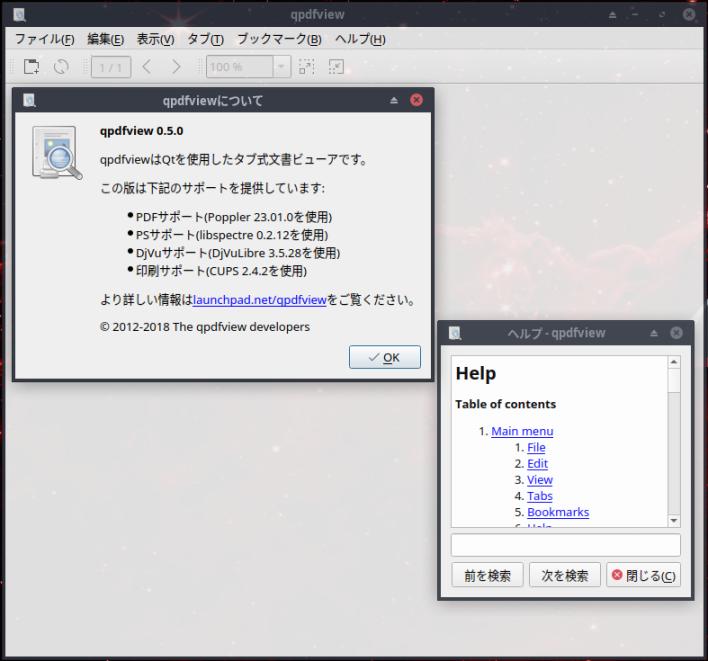708x661 pixels.
Task: Open the Main menu help link
Action: [522, 431]
